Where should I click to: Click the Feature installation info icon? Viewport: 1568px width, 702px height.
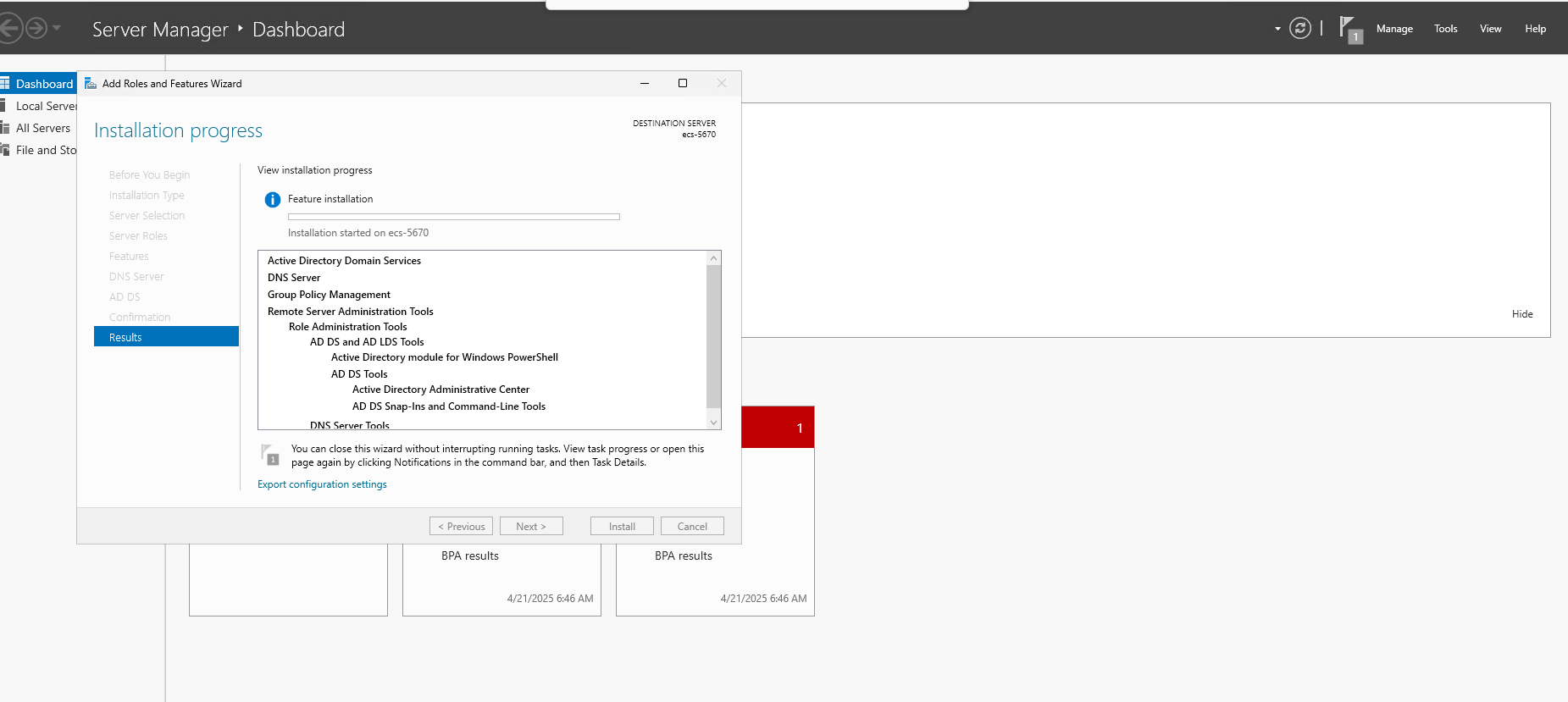coord(272,200)
